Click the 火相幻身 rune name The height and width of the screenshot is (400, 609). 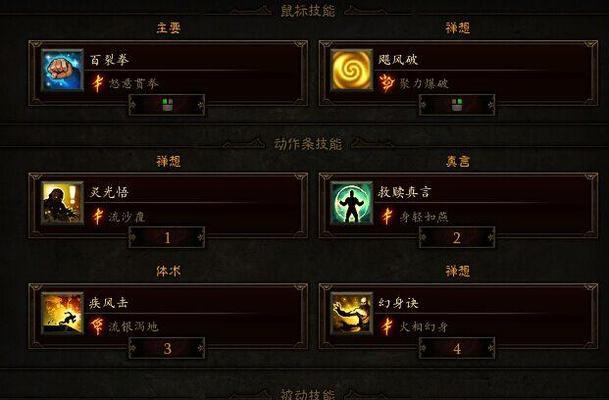click(x=424, y=327)
